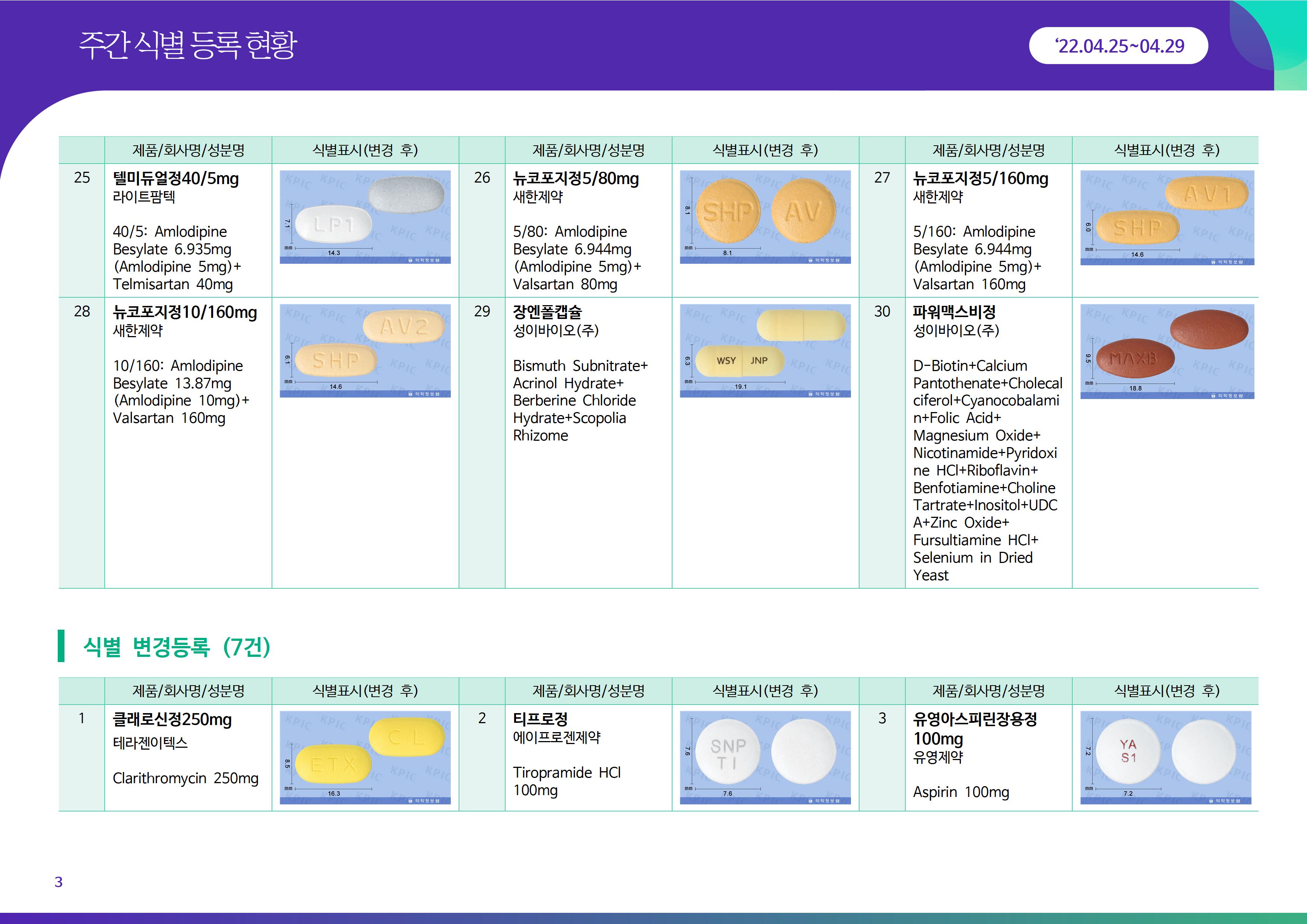Click the page title 주간 식별 등록 현황
The image size is (1307, 924).
pos(188,45)
